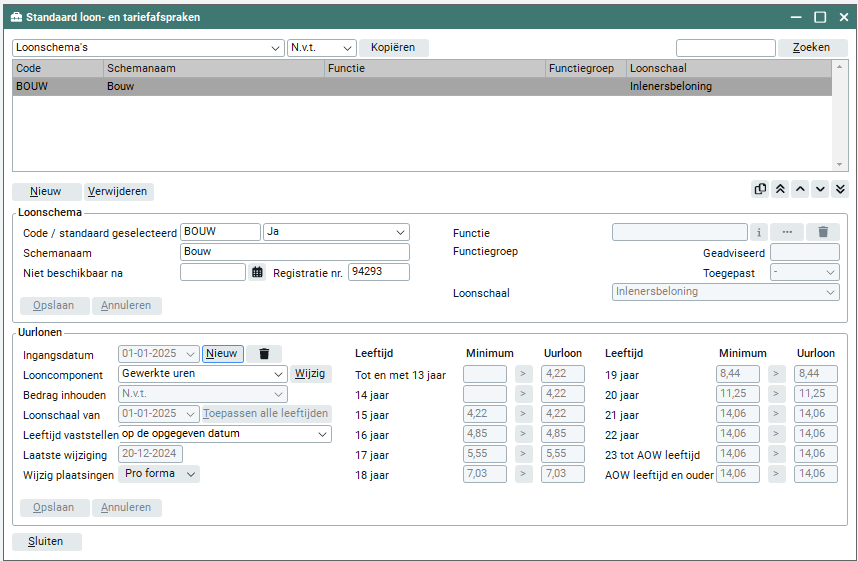
Task: Copy 15 jaar minimum to uurloon arrow
Action: click(524, 414)
